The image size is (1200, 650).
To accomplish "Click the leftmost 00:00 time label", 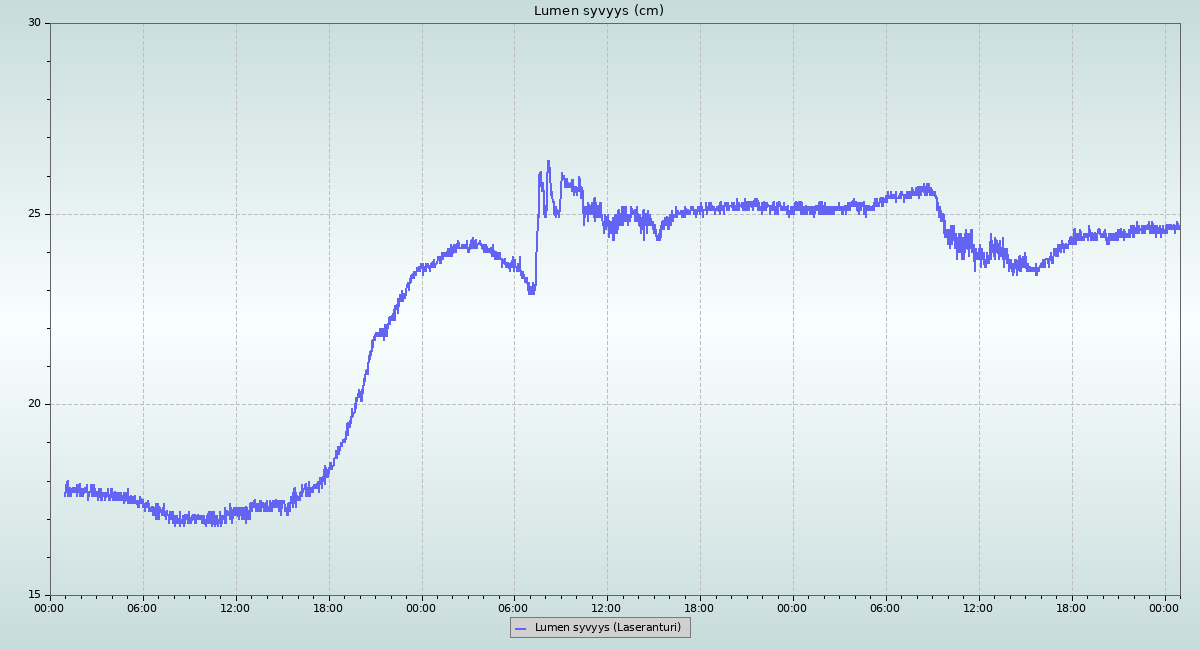I will coord(50,608).
